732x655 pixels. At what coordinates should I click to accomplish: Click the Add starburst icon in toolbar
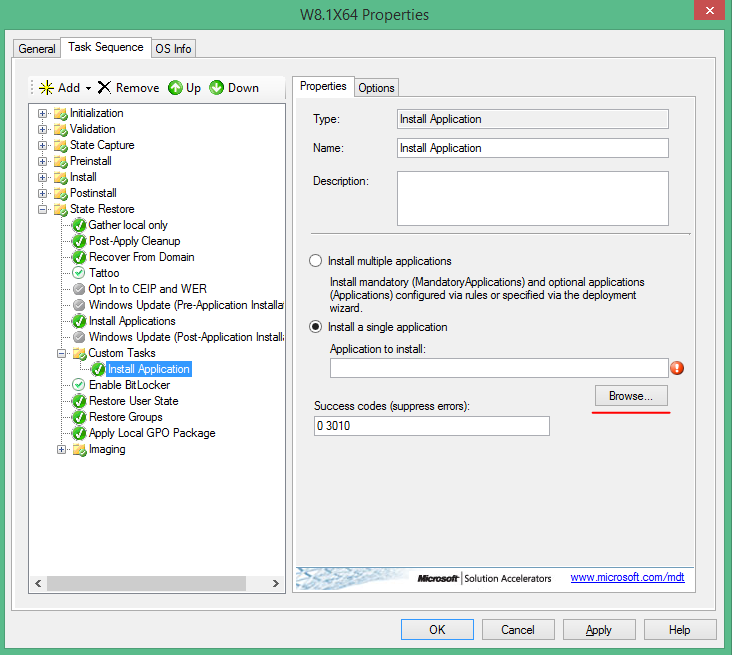click(x=45, y=88)
